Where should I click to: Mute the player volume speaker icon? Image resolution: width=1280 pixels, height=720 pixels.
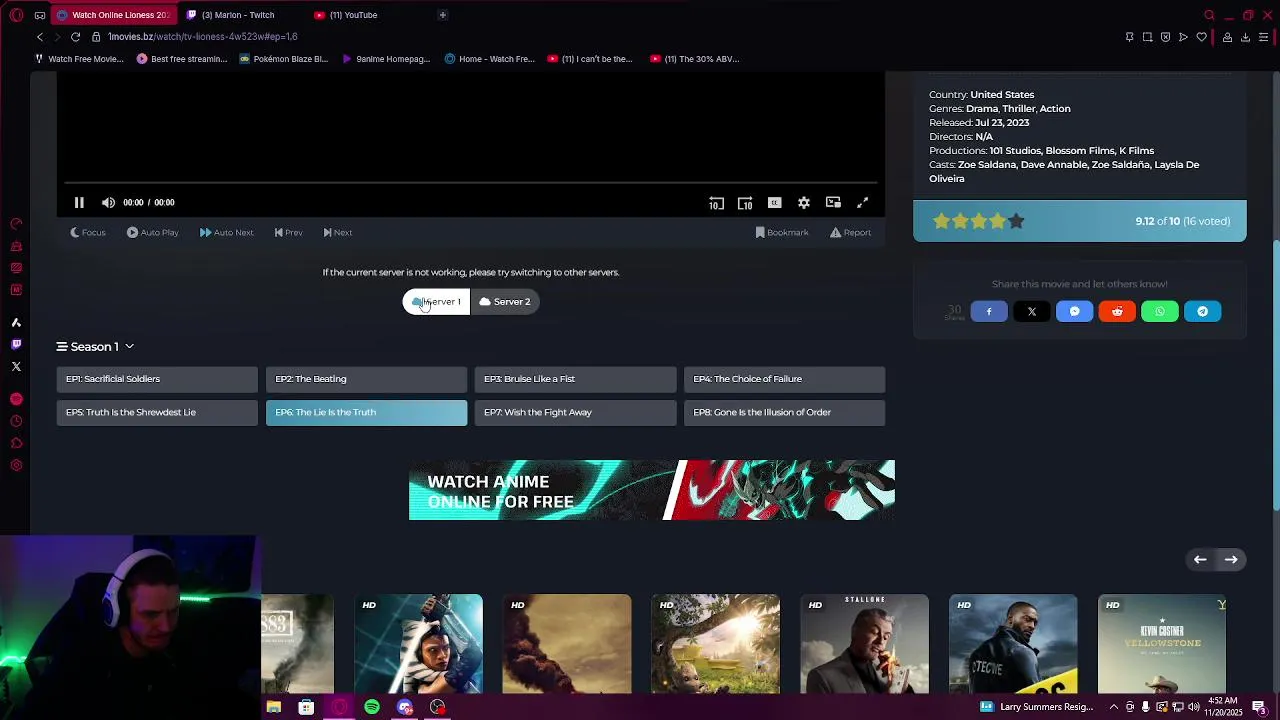click(x=108, y=202)
